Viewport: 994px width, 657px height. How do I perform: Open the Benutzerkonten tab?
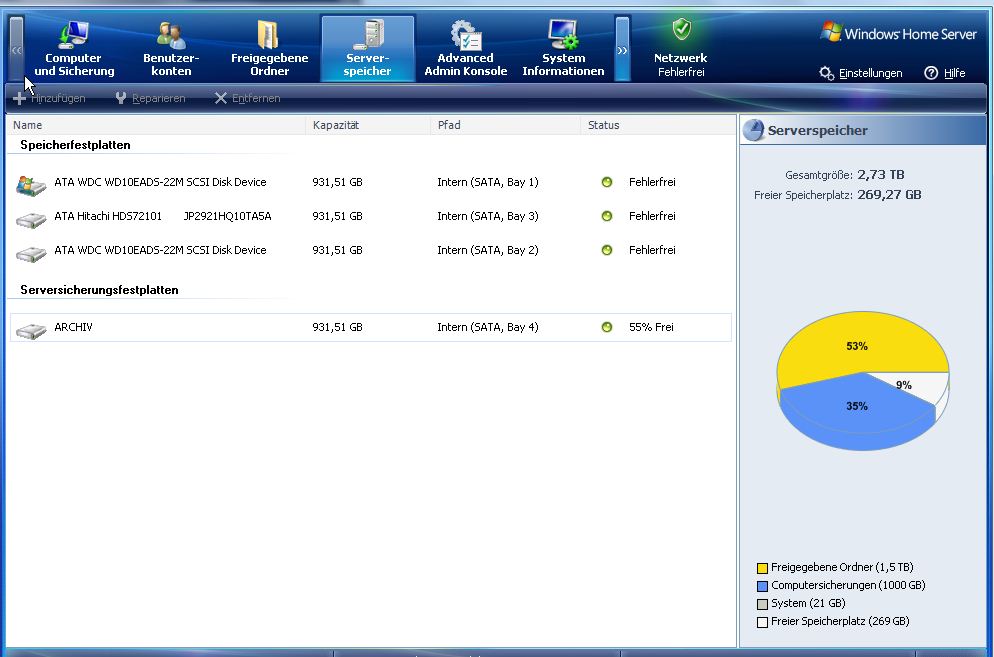click(x=171, y=48)
